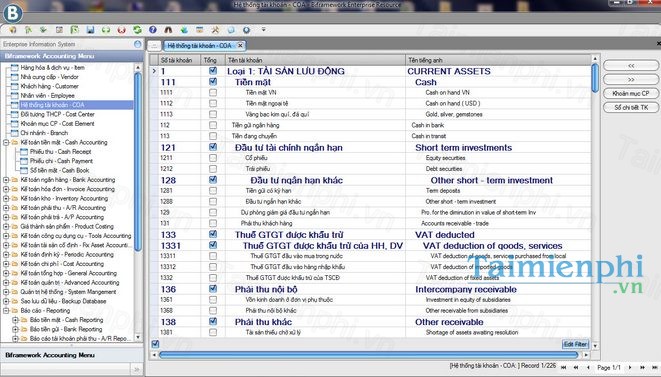The image size is (661, 377).
Task: Click the grid horizontal scrollbar thumb
Action: click(x=368, y=355)
